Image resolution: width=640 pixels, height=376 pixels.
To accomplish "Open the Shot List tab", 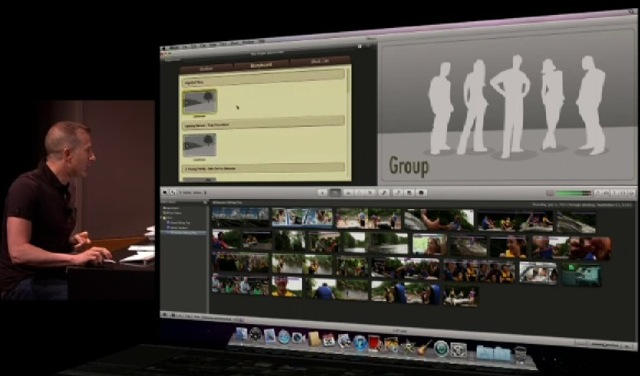I will 320,61.
